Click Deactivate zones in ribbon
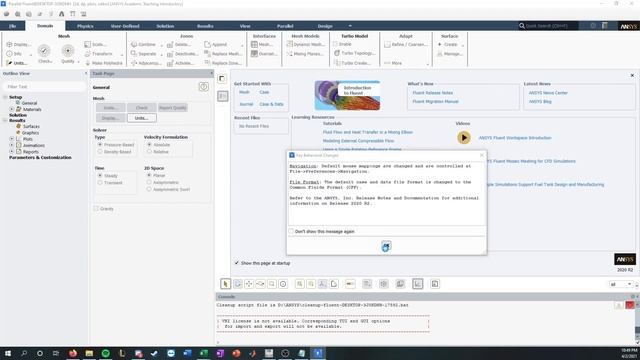Image resolution: width=640 pixels, height=360 pixels. coord(182,54)
